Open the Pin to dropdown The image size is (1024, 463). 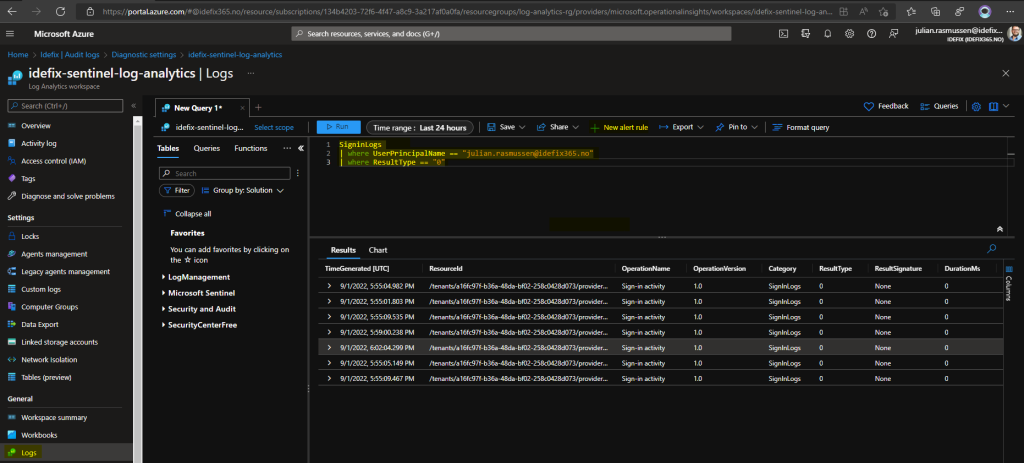click(x=736, y=127)
